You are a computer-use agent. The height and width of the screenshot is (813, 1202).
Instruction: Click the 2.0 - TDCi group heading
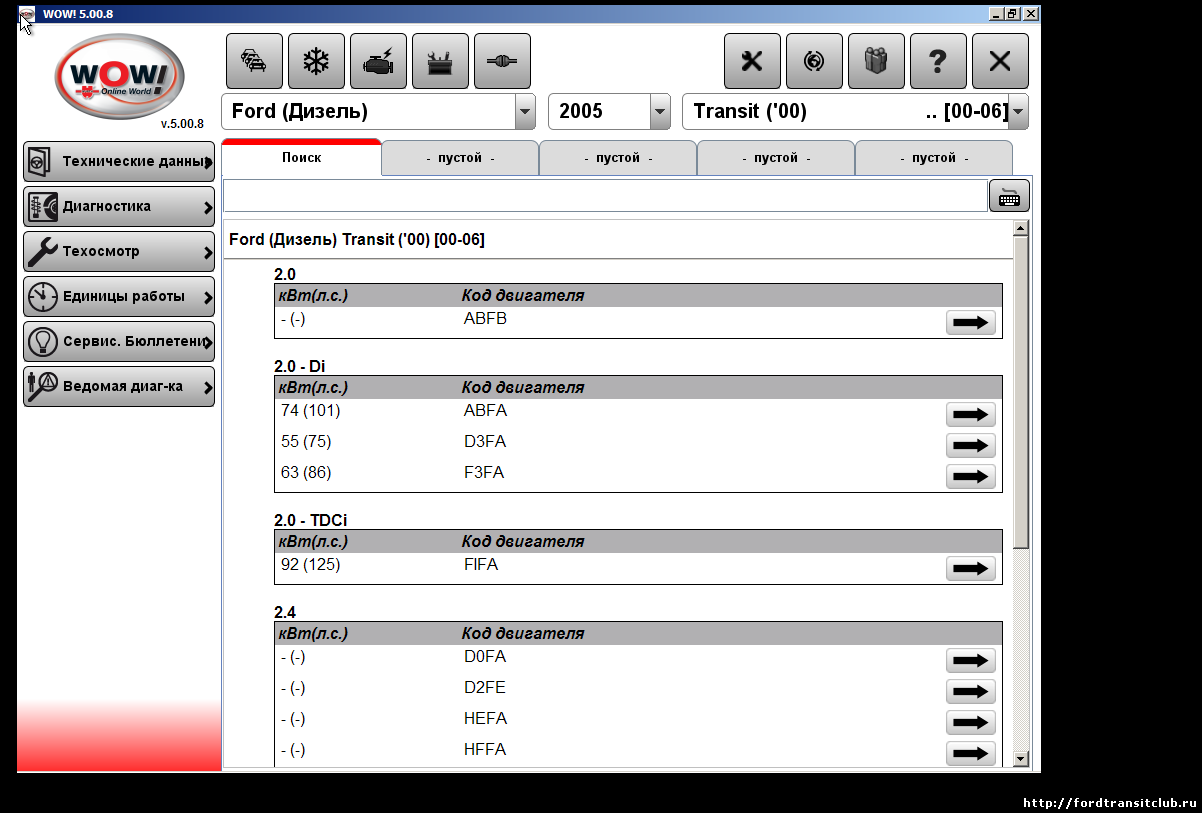311,520
